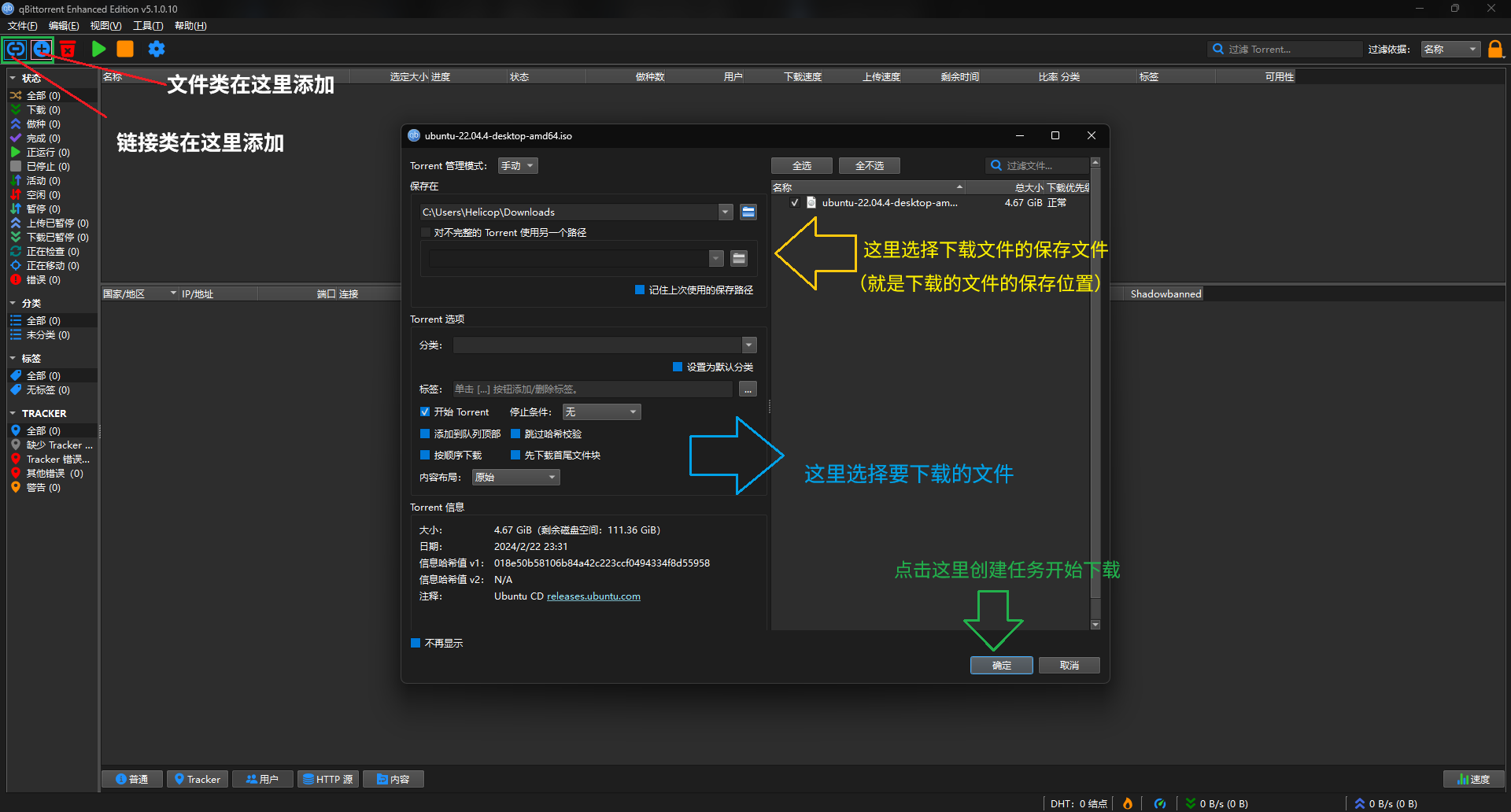The image size is (1511, 812).
Task: Click the add torrent link toolbar icon
Action: coord(16,49)
